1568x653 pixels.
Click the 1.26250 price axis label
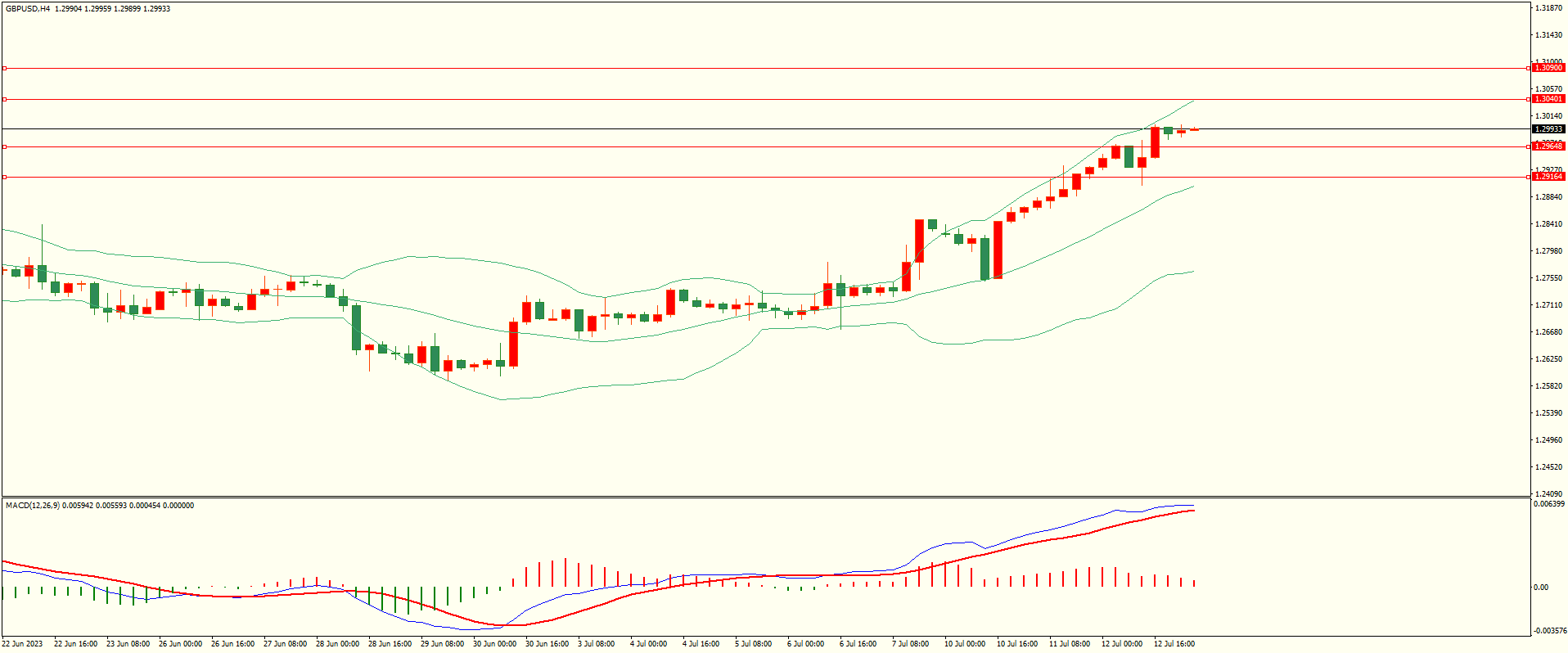1548,359
